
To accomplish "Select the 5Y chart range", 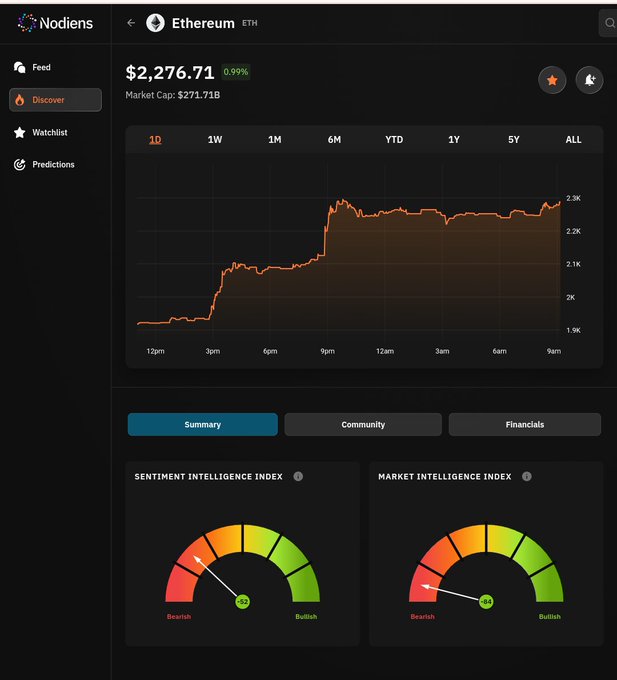I will click(513, 140).
